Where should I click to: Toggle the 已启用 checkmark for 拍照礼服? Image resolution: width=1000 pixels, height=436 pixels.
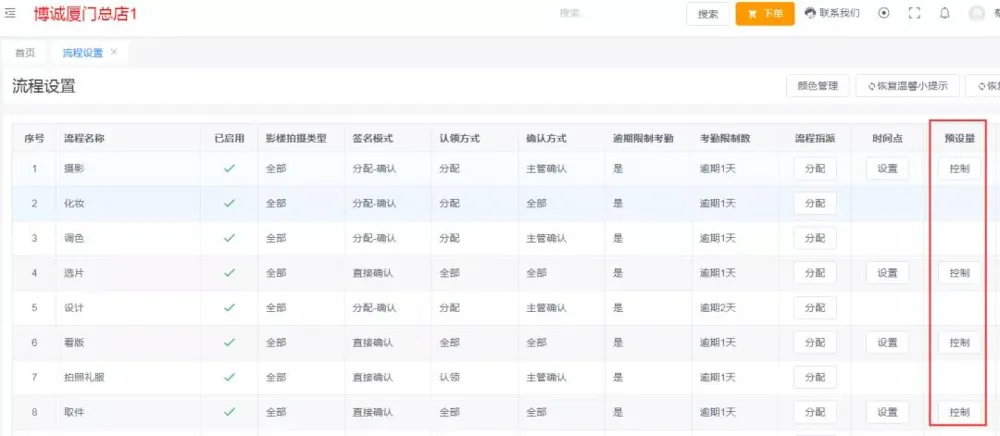point(229,377)
